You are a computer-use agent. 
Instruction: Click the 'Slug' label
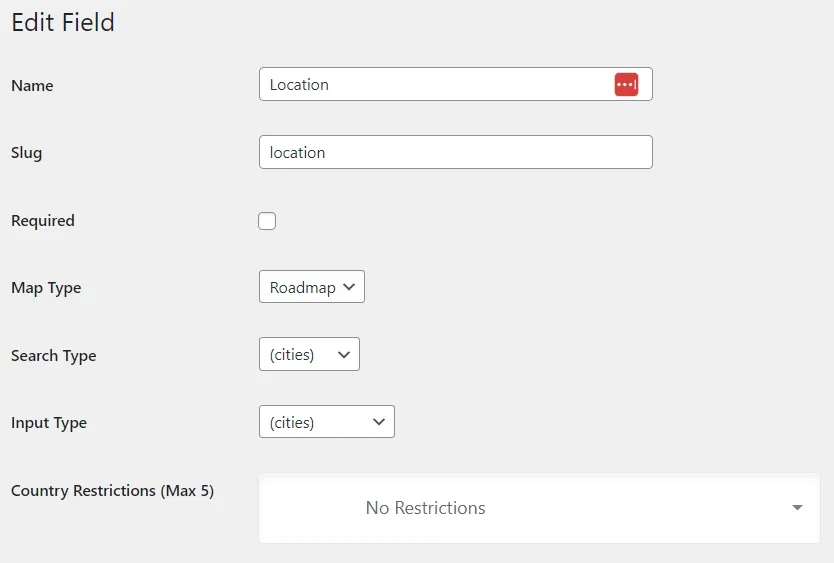tap(27, 153)
